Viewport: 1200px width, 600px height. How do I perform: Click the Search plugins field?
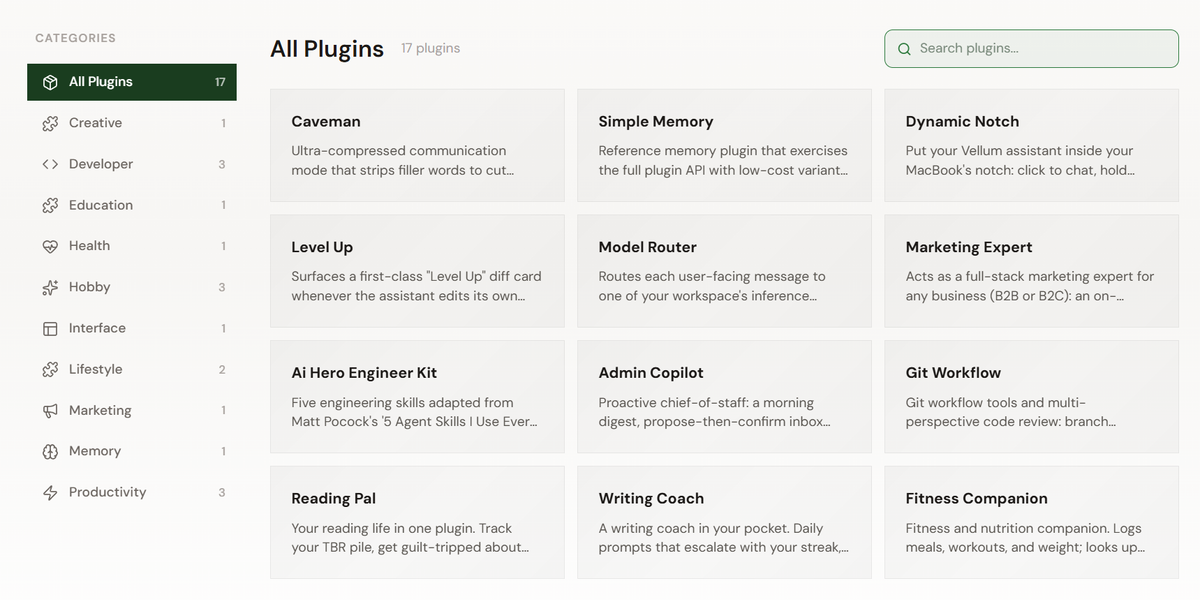coord(1031,49)
